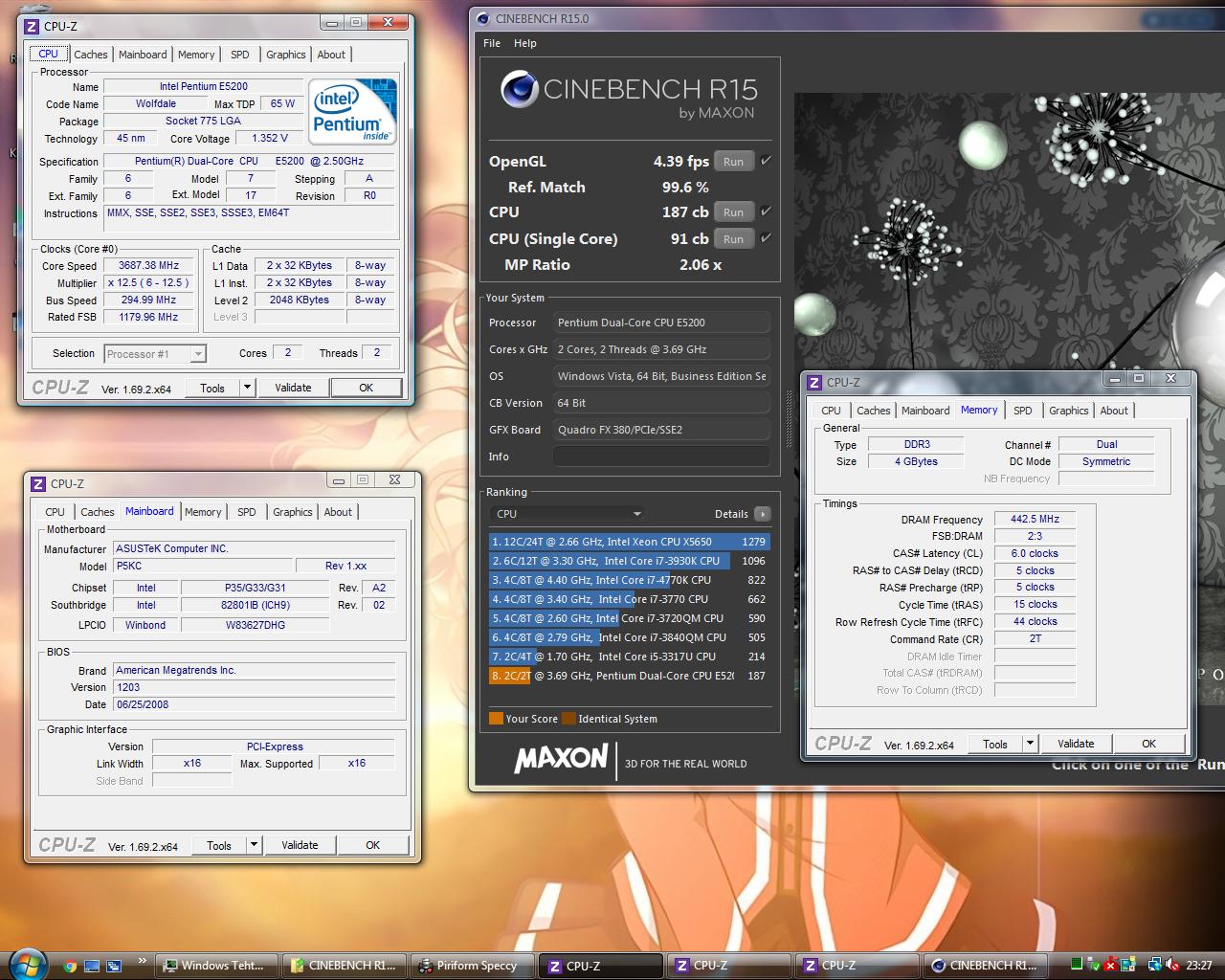Open Tools dropdown arrow in Memory window
Viewport: 1225px width, 980px height.
click(1030, 744)
